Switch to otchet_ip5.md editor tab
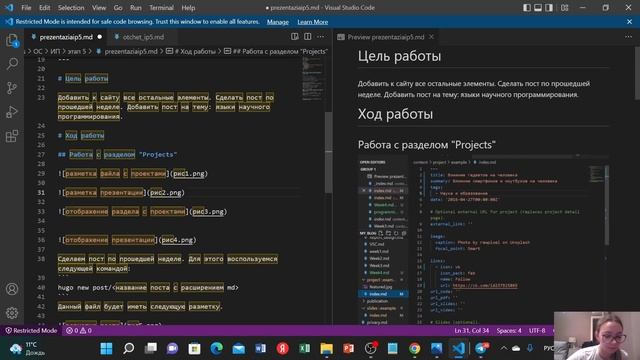Image resolution: width=640 pixels, height=360 pixels. [143, 37]
